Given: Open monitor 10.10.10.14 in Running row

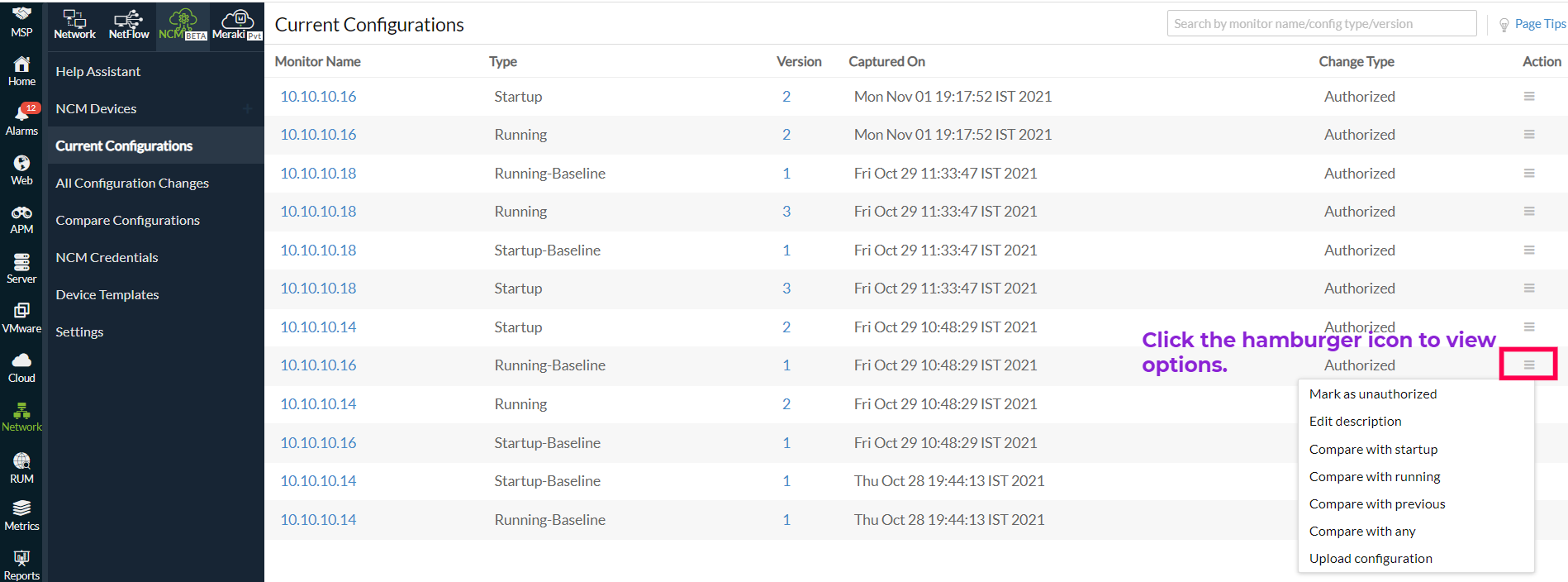Looking at the screenshot, I should [318, 403].
